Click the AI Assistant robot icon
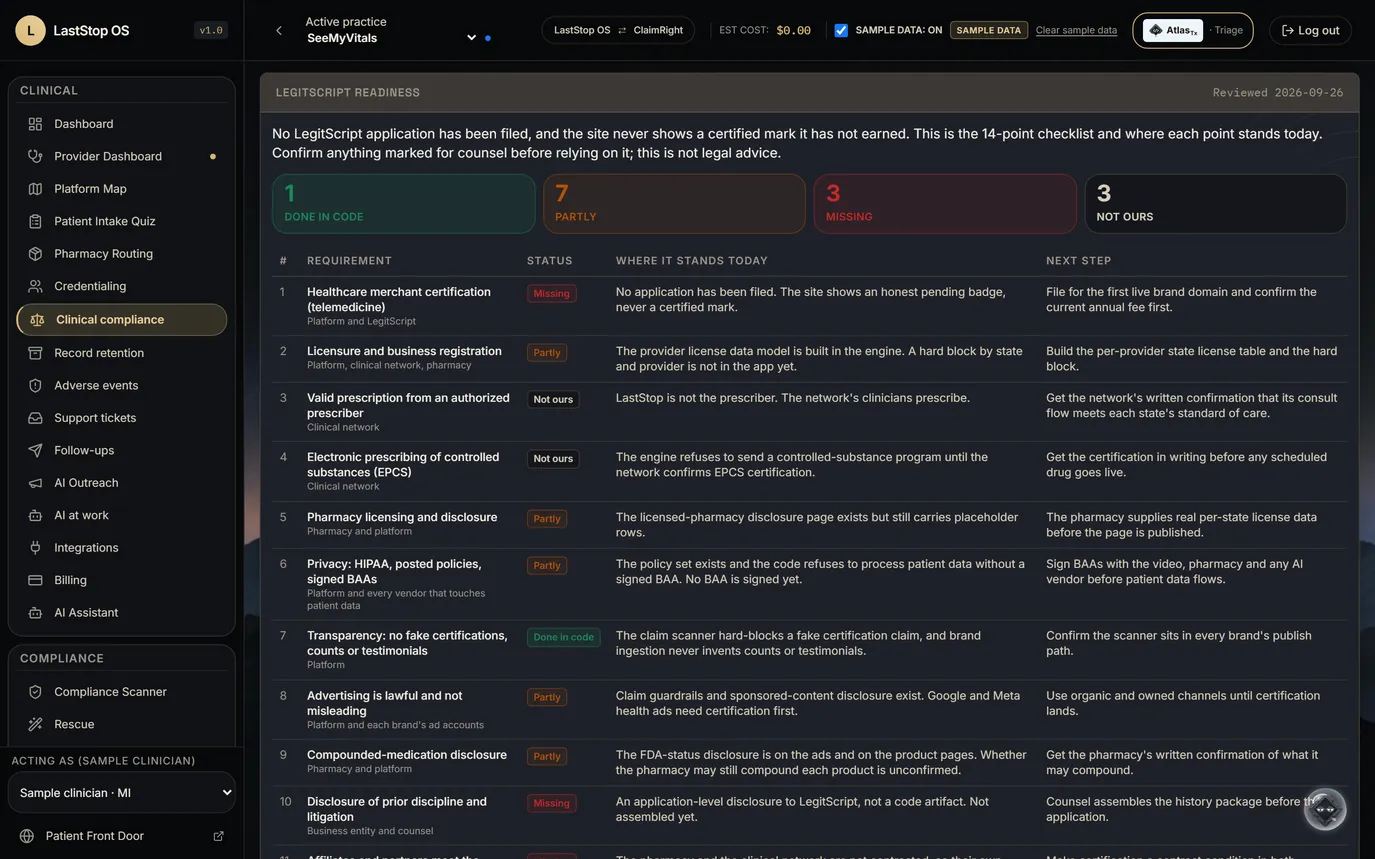The height and width of the screenshot is (859, 1375). coord(35,613)
